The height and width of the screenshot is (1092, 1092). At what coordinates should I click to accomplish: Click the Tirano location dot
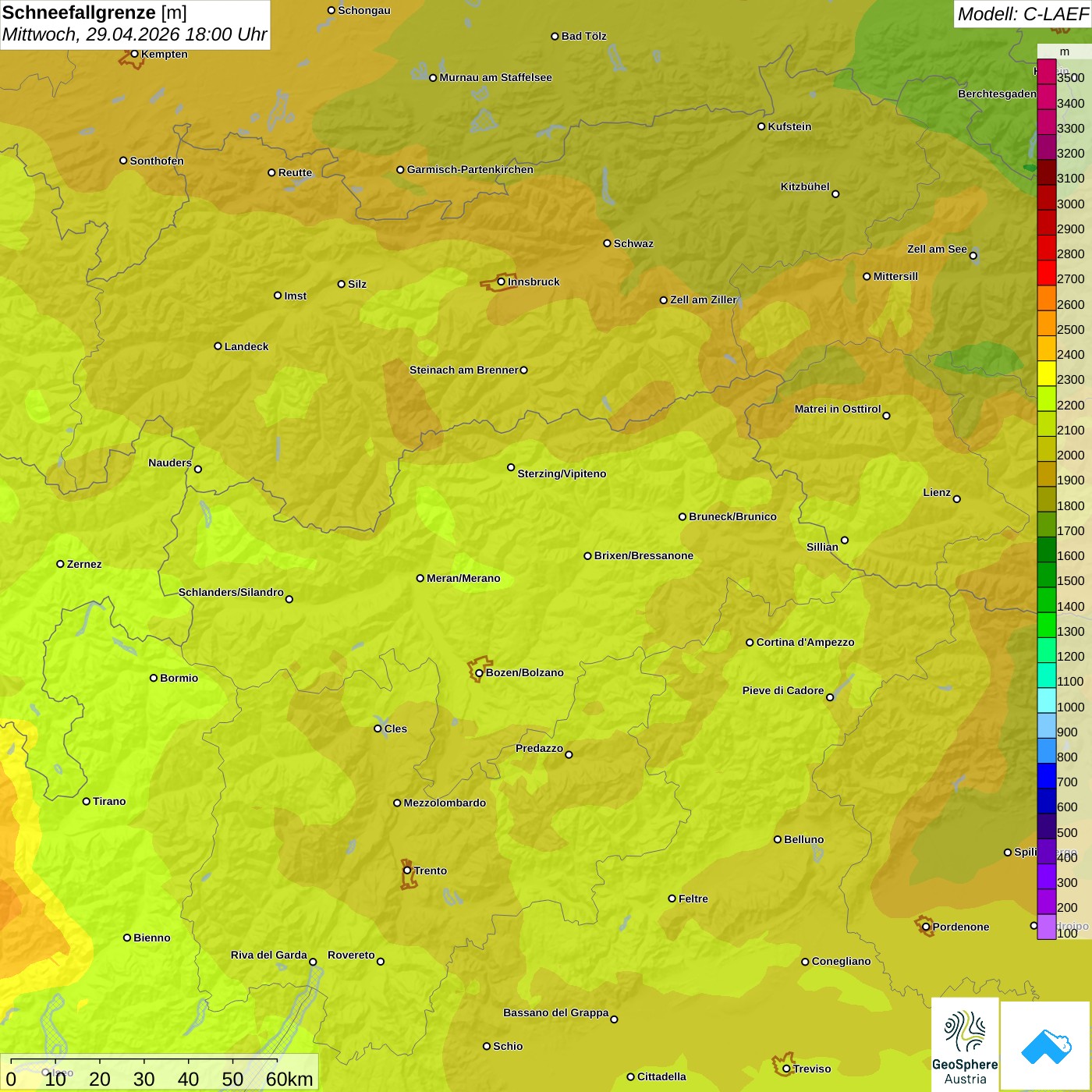pos(87,801)
